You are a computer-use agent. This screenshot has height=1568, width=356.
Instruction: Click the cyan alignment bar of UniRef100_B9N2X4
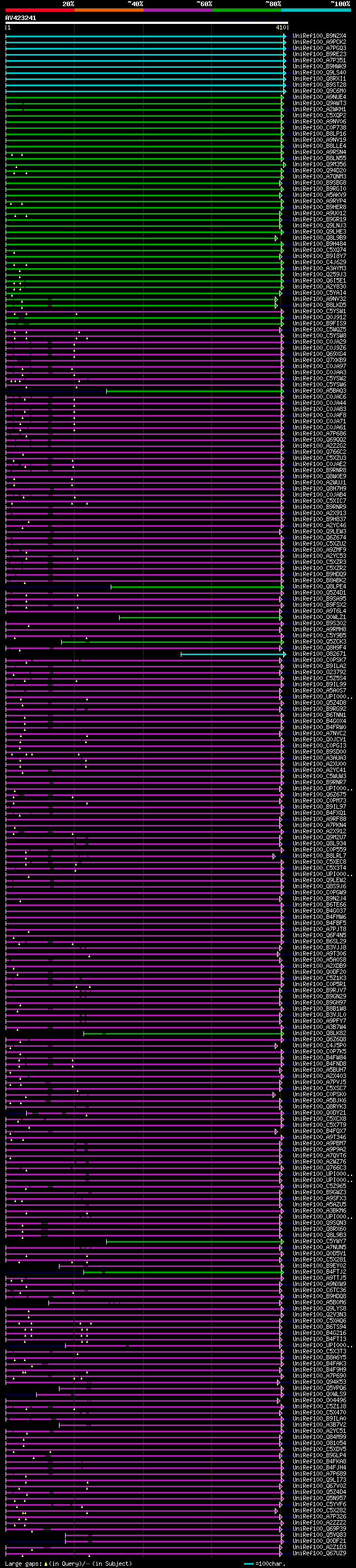pos(146,36)
